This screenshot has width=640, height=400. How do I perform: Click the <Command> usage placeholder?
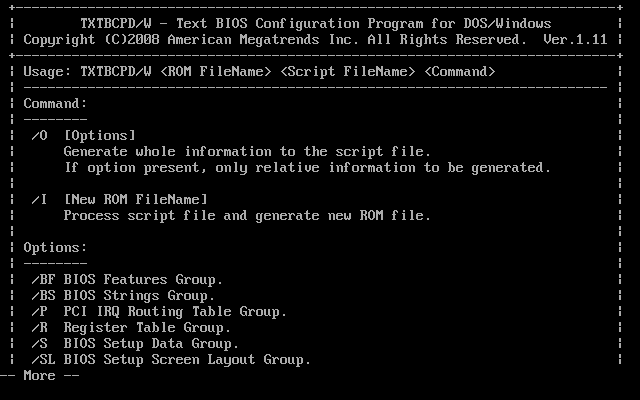click(x=459, y=71)
